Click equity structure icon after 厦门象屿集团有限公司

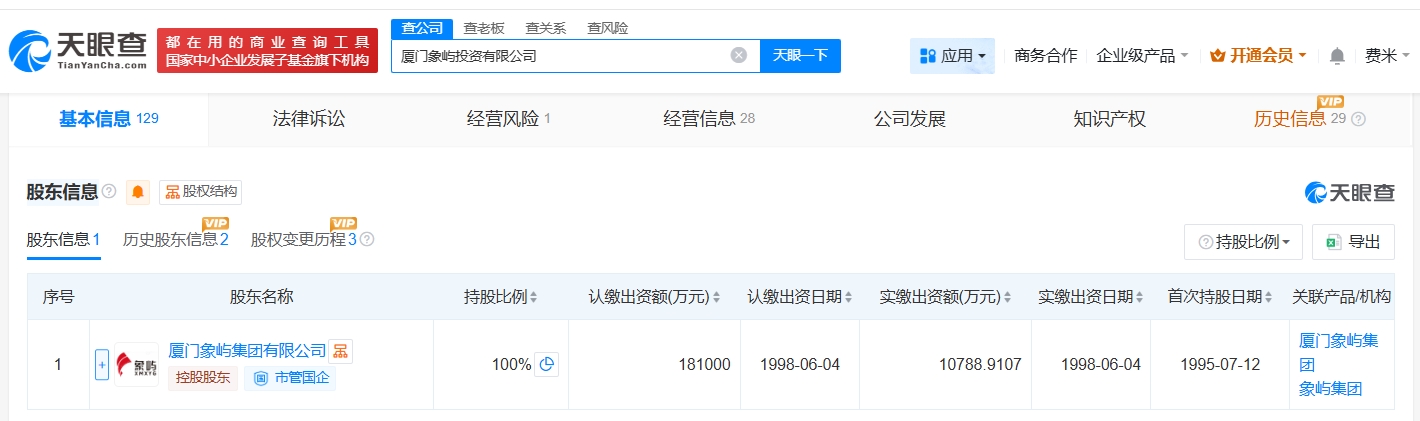341,351
